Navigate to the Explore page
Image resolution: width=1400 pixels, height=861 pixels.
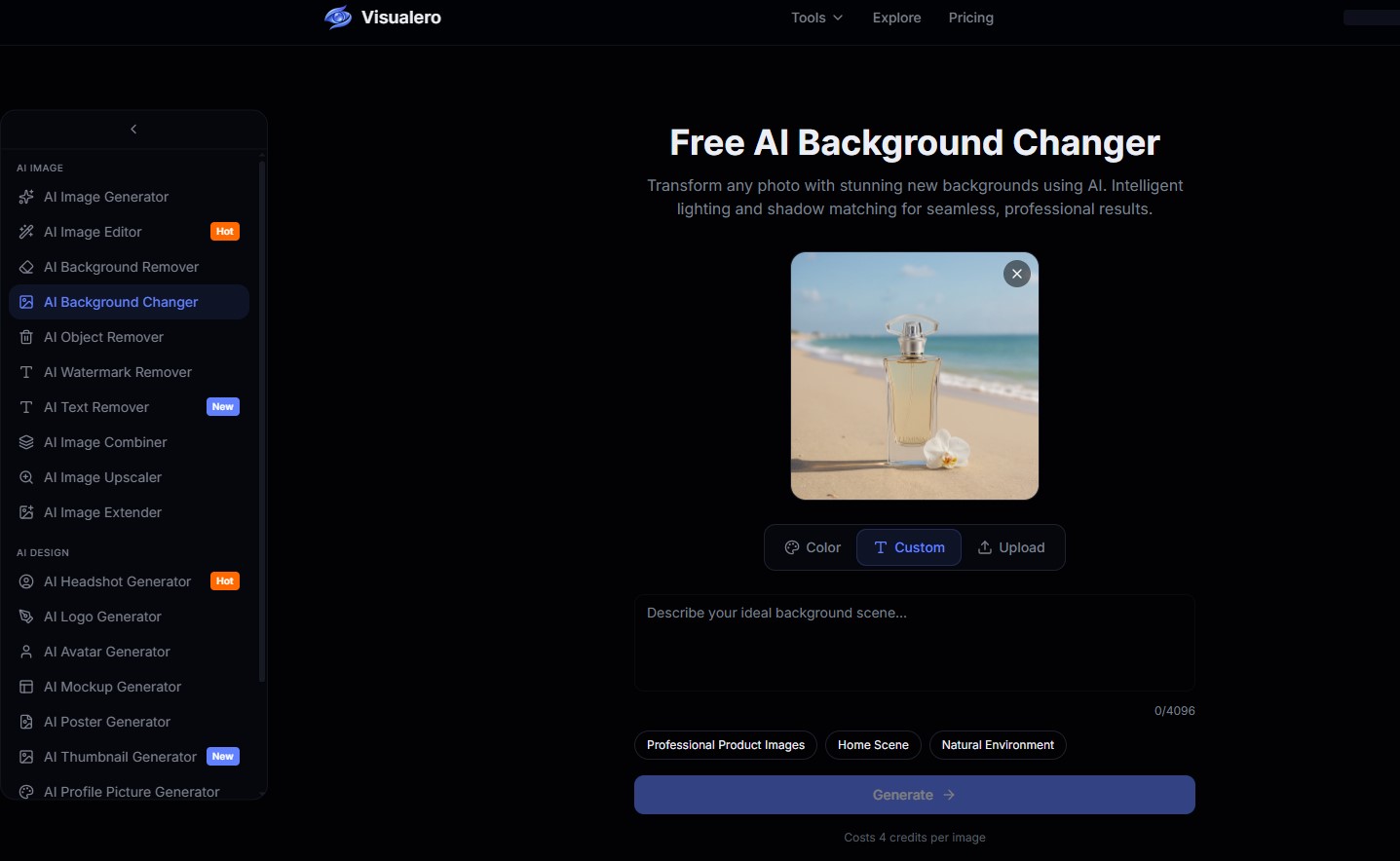point(896,18)
